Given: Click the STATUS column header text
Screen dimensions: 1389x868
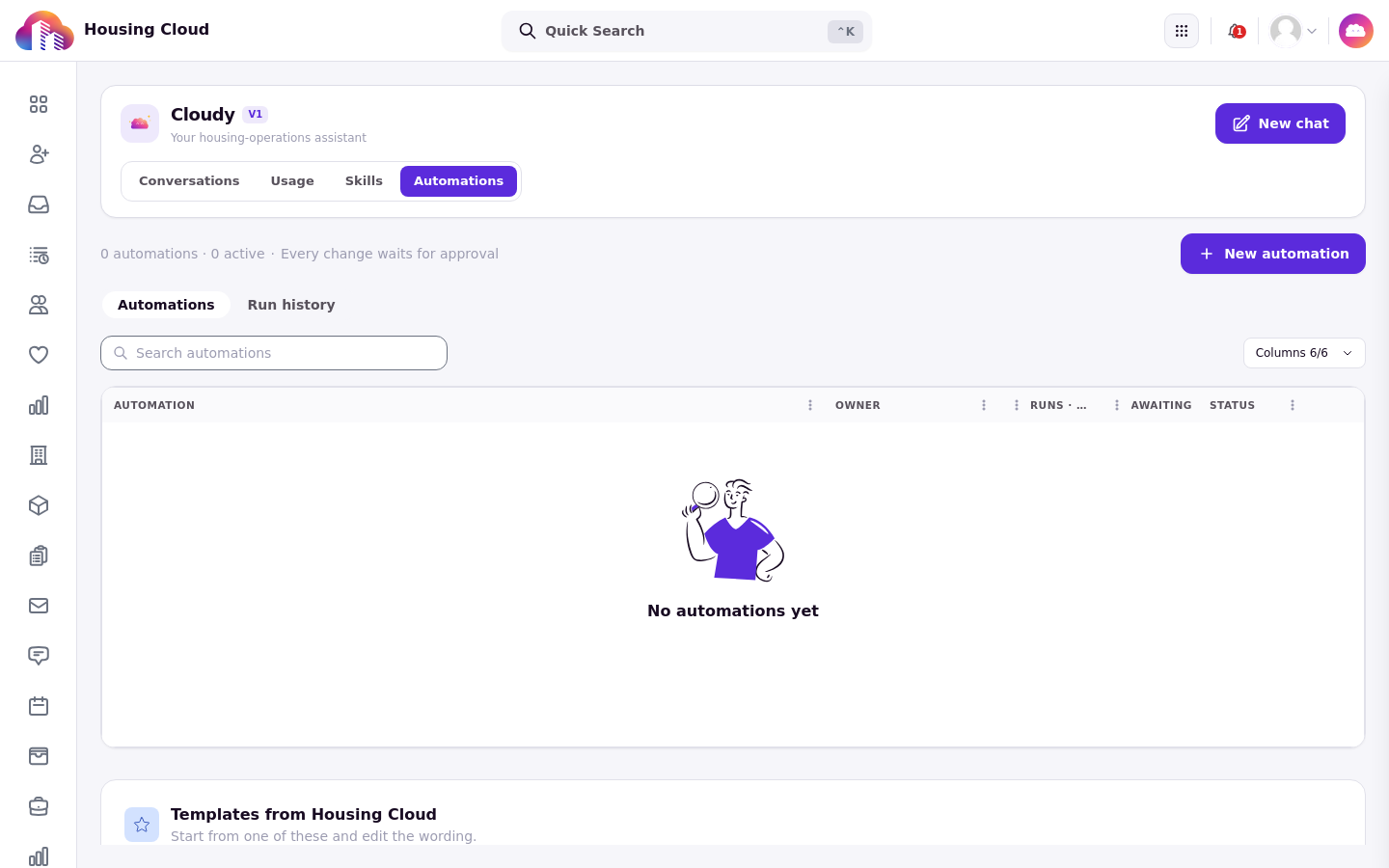Looking at the screenshot, I should click(x=1232, y=405).
